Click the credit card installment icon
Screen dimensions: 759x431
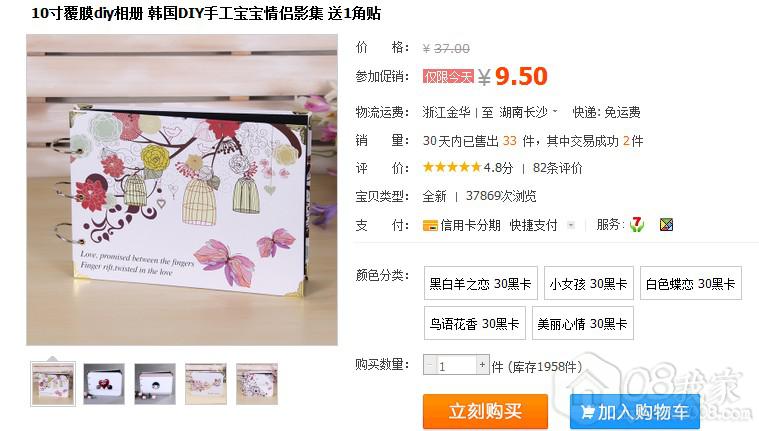pyautogui.click(x=430, y=225)
